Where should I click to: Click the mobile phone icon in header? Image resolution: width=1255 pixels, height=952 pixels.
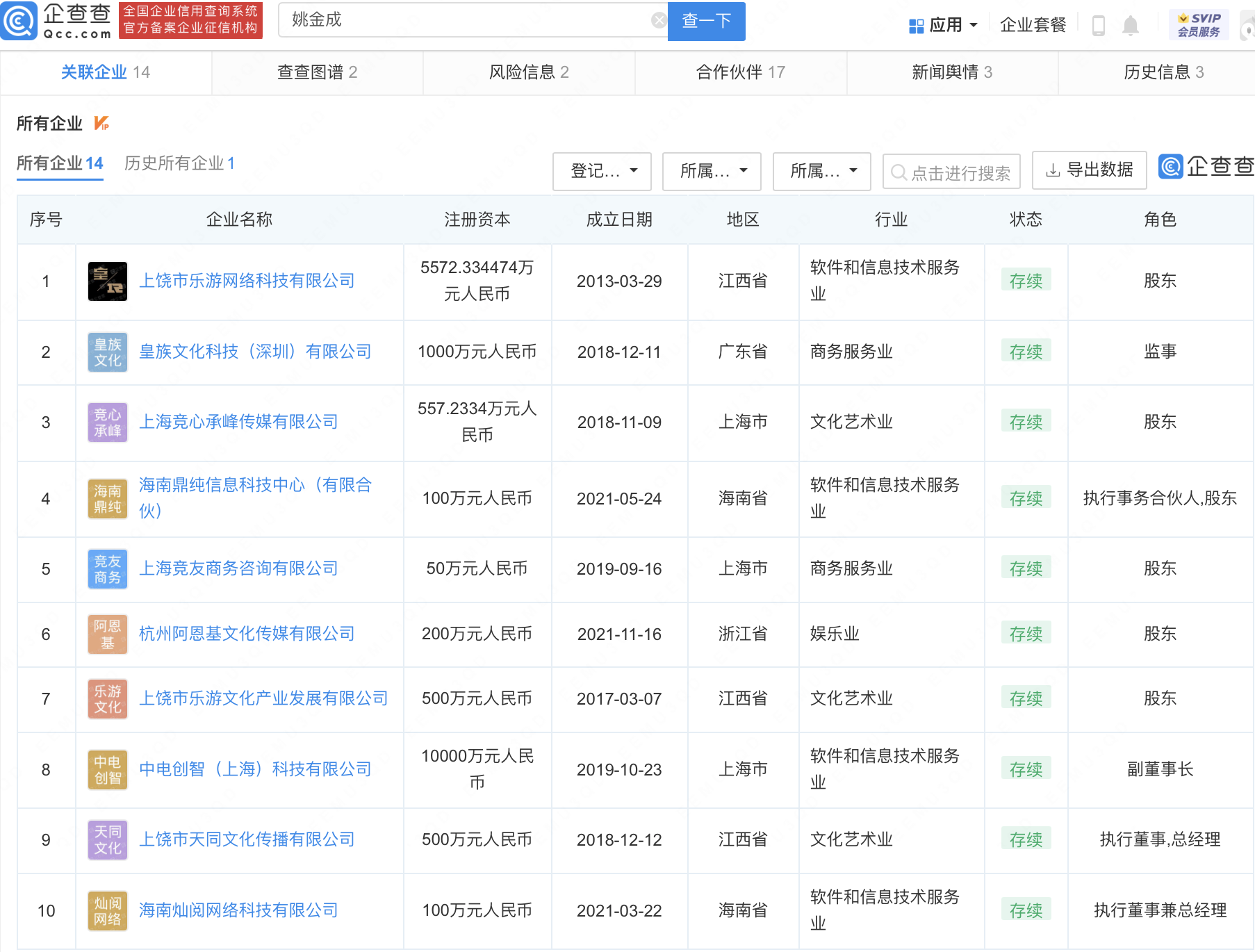click(x=1099, y=26)
